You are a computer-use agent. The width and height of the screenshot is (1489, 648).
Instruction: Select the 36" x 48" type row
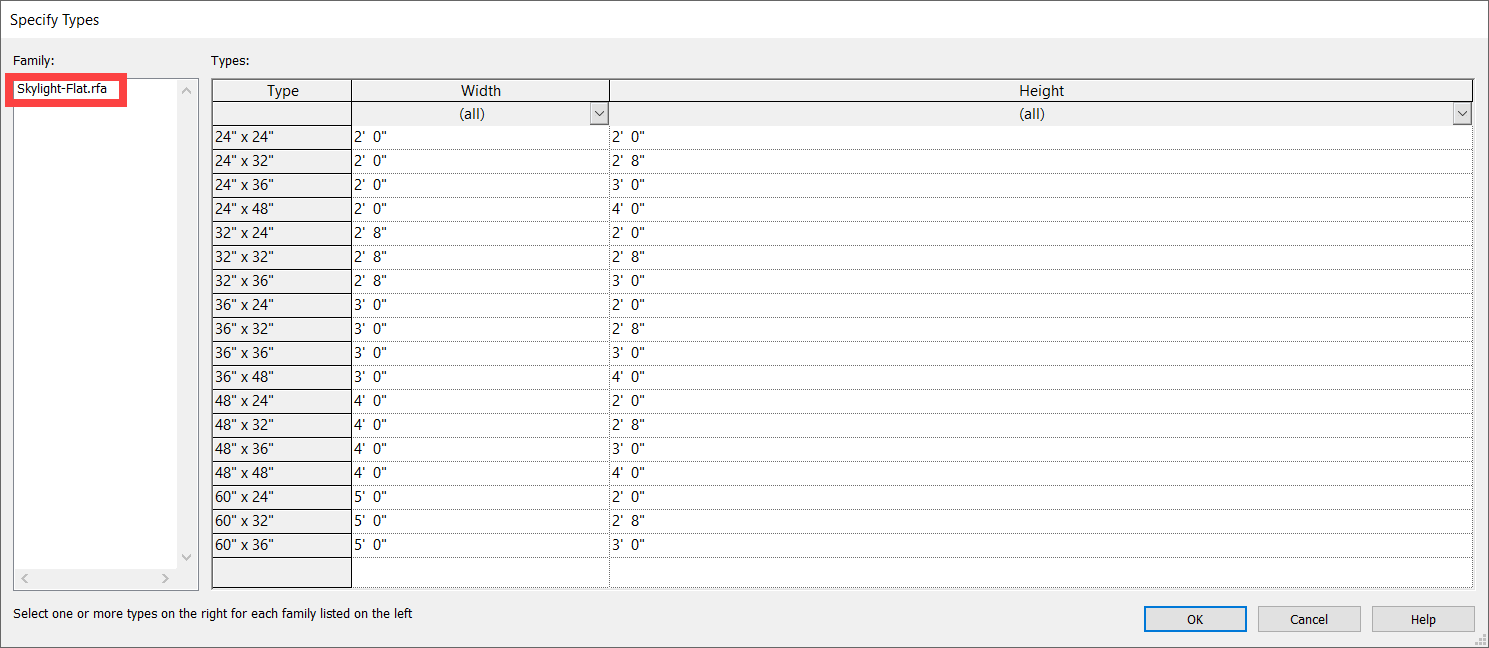pos(280,376)
